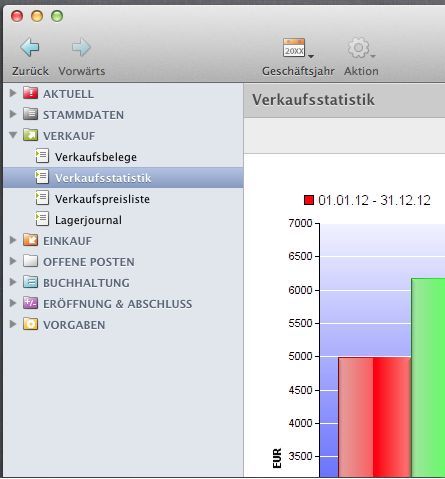Click the Vorwärts forward arrow icon
Screen dimensions: 445x479
81,47
